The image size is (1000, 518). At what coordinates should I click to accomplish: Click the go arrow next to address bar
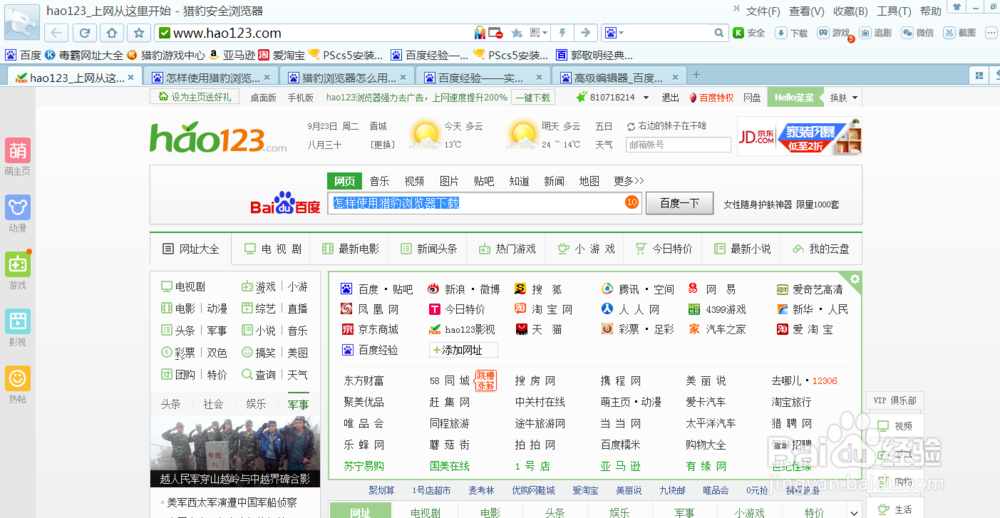pyautogui.click(x=585, y=33)
